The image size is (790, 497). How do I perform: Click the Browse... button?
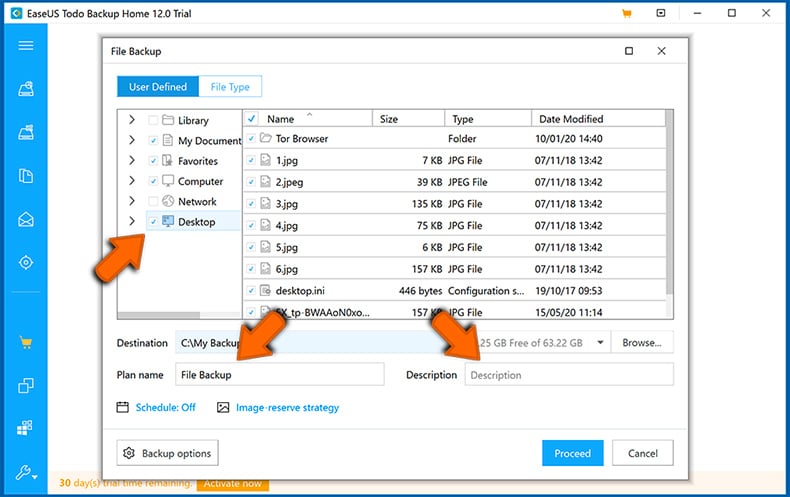click(x=642, y=343)
